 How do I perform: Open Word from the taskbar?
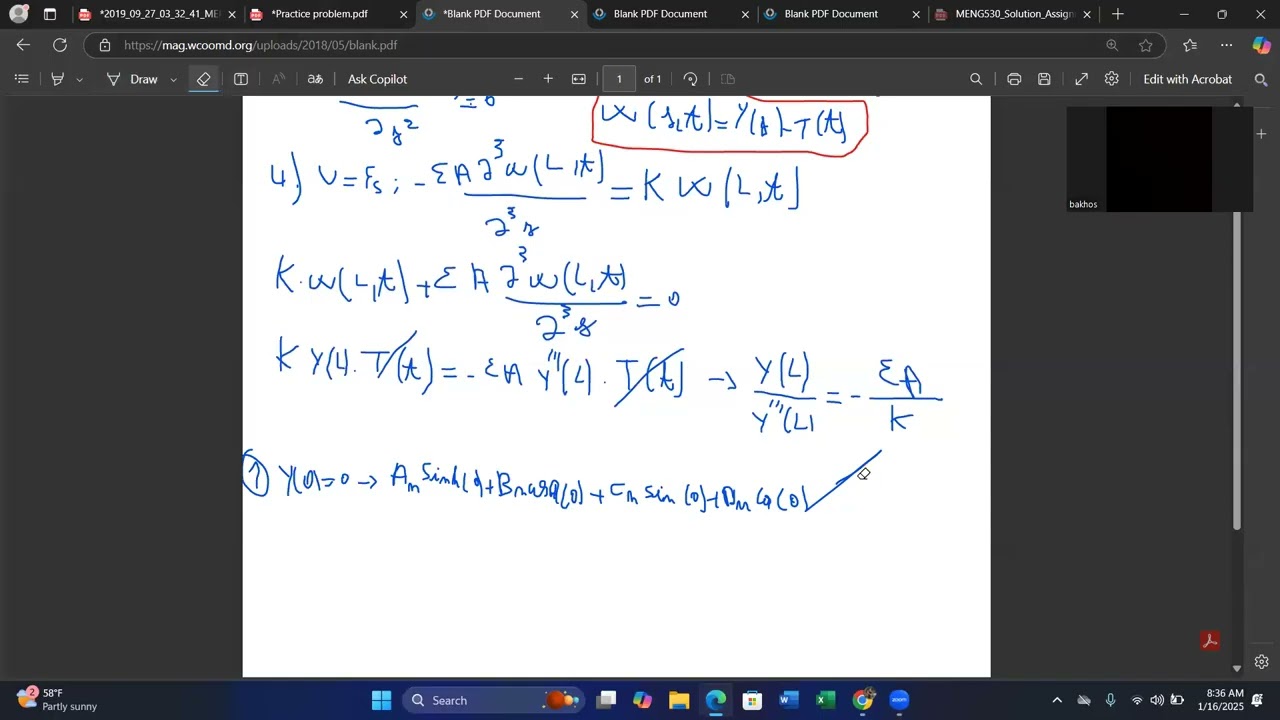tap(789, 700)
